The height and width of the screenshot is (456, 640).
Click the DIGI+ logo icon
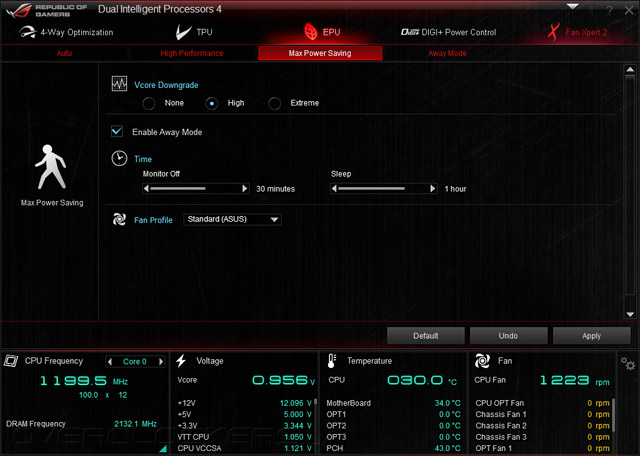click(410, 32)
